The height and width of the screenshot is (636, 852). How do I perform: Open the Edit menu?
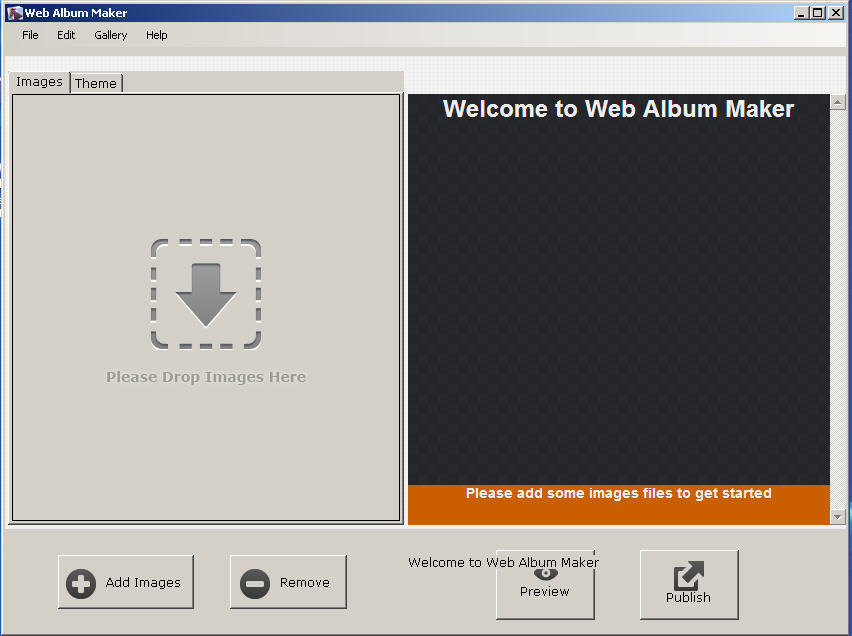65,35
